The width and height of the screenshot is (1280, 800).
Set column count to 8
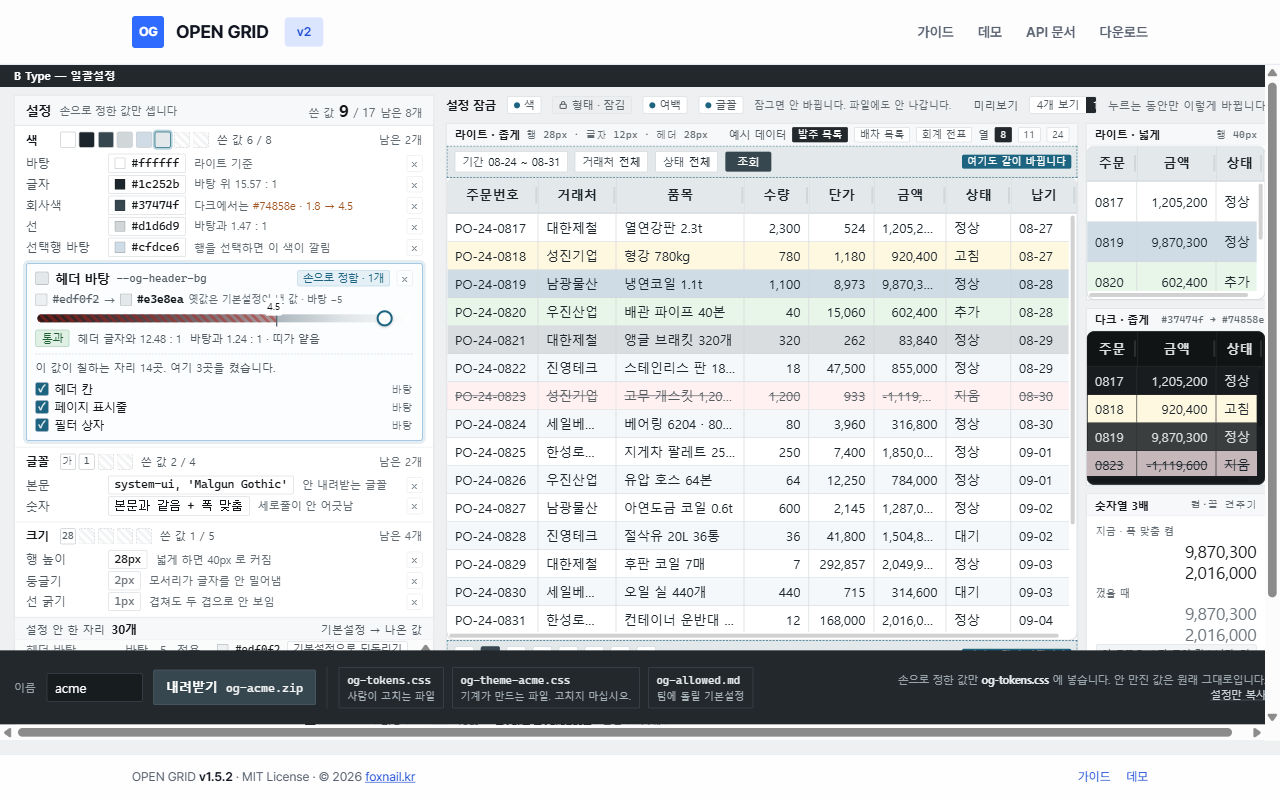tap(1003, 134)
